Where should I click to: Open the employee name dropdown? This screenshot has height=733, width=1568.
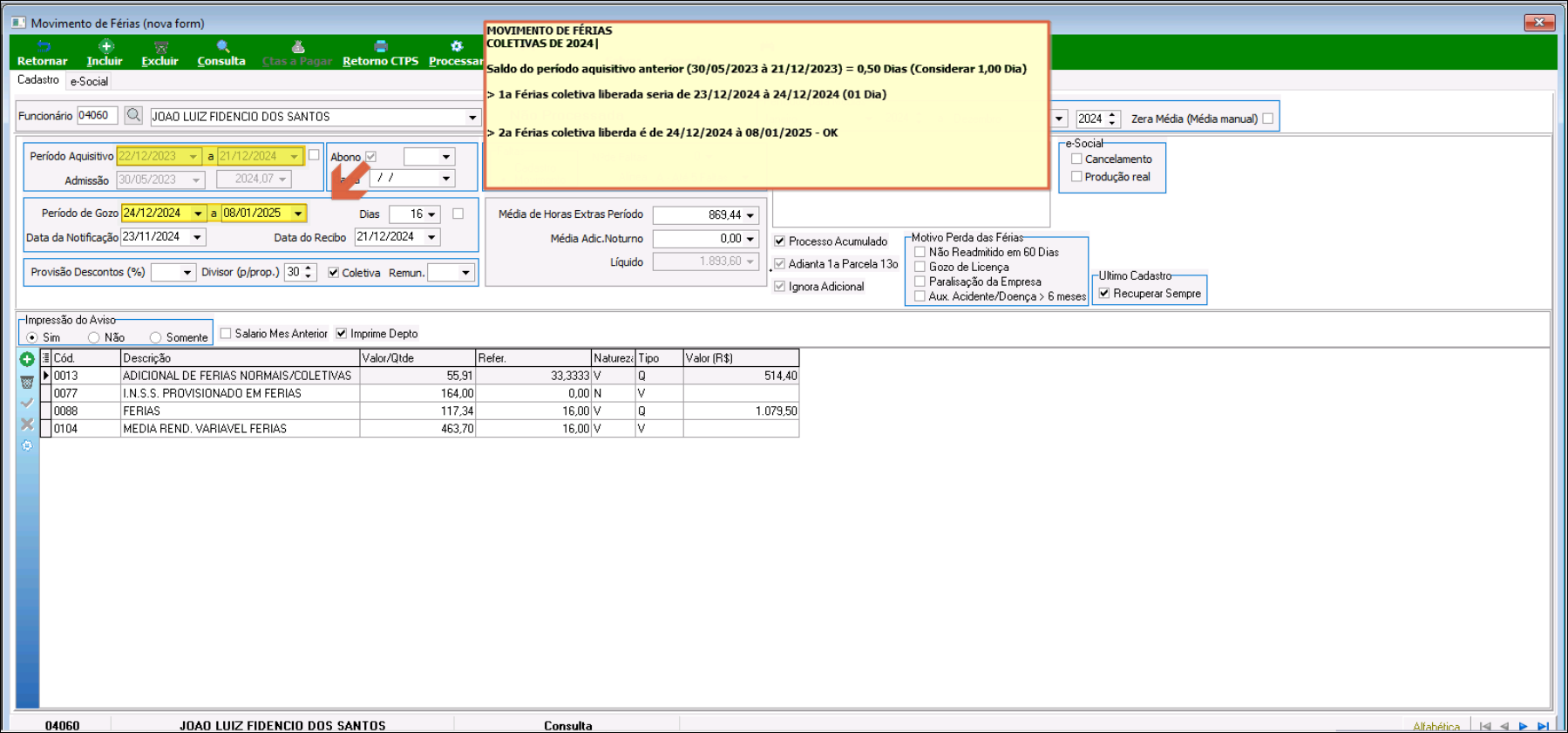point(472,117)
